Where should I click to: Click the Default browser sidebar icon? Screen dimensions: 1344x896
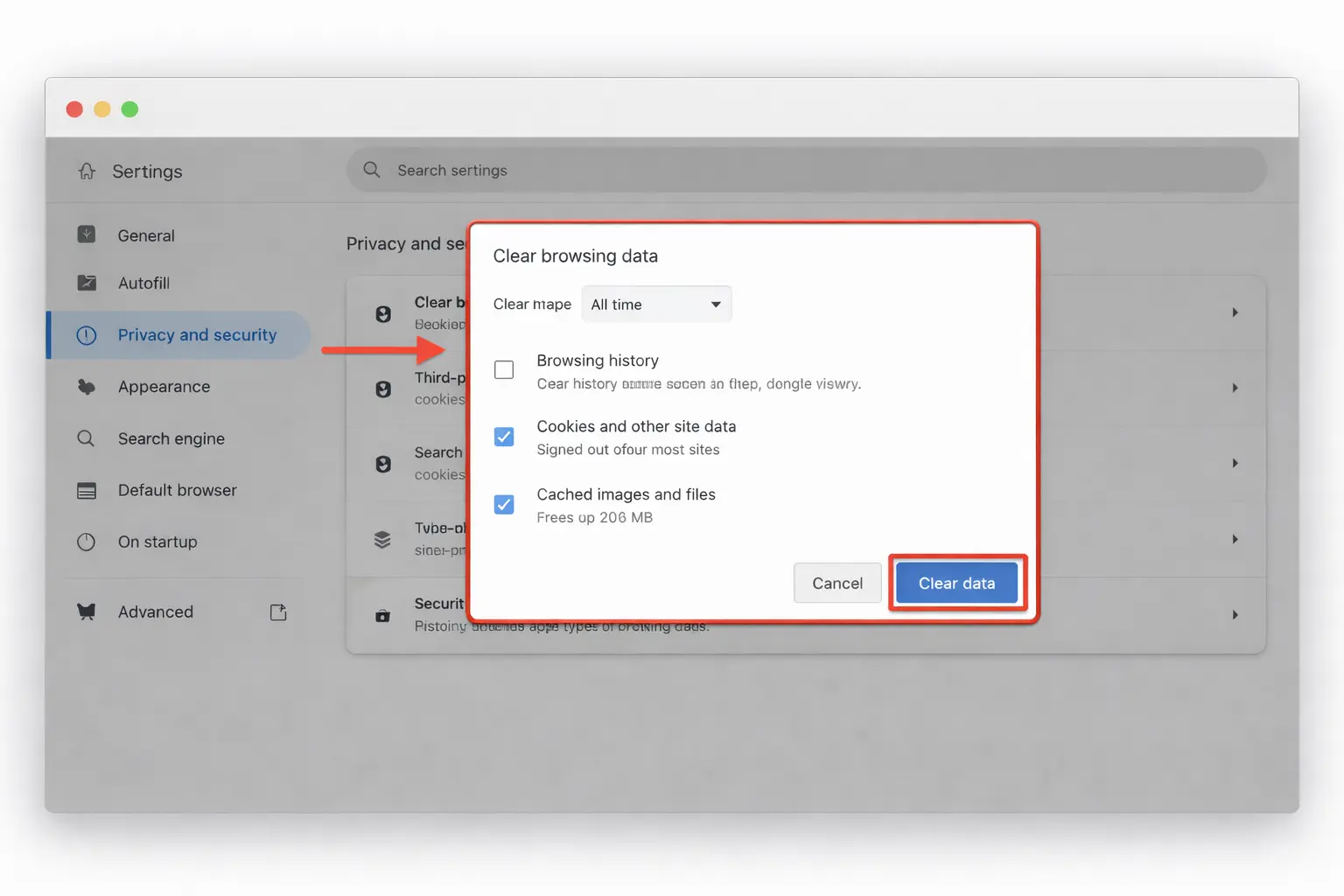(87, 490)
